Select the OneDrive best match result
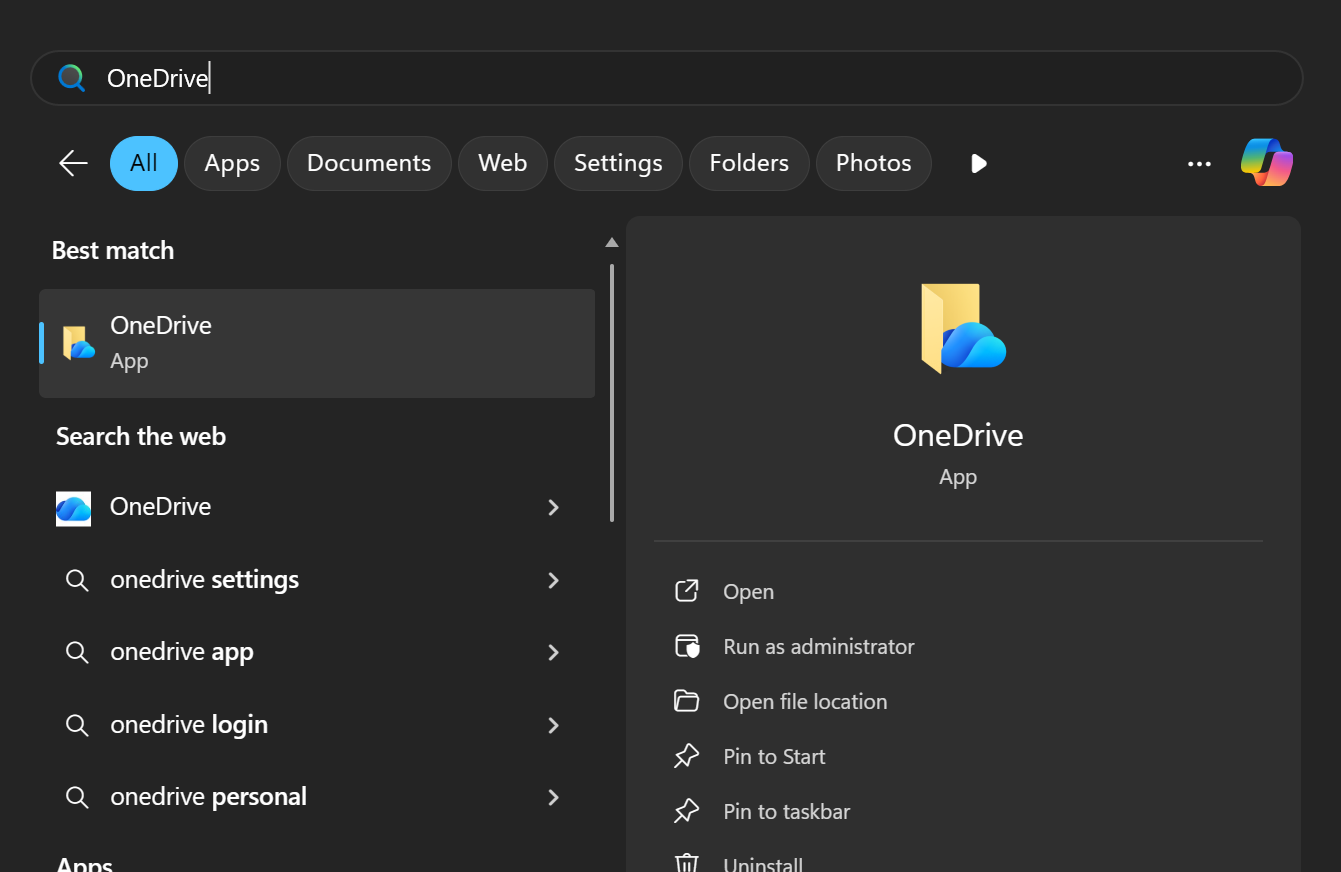The width and height of the screenshot is (1341, 872). coord(316,343)
